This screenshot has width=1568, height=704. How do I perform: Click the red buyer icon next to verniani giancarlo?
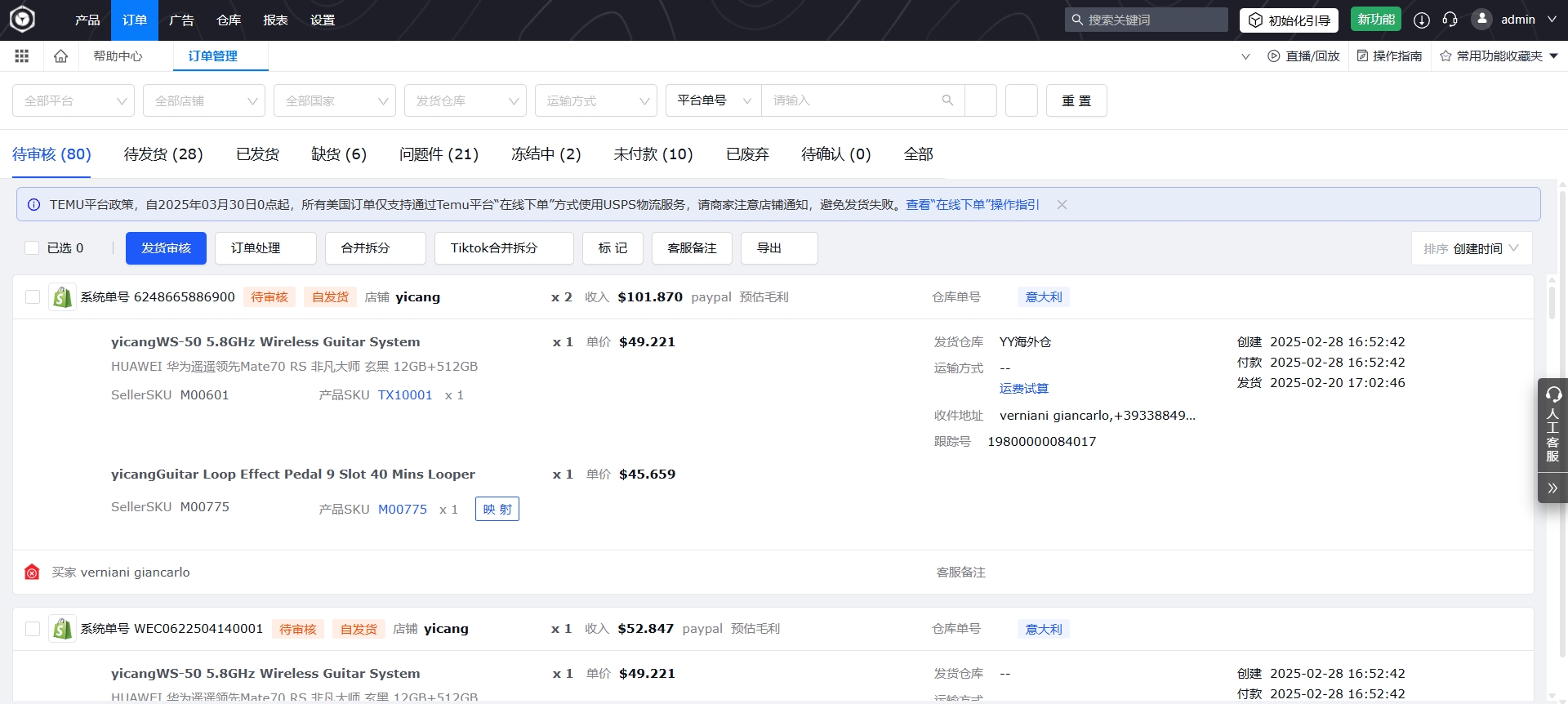pos(32,573)
